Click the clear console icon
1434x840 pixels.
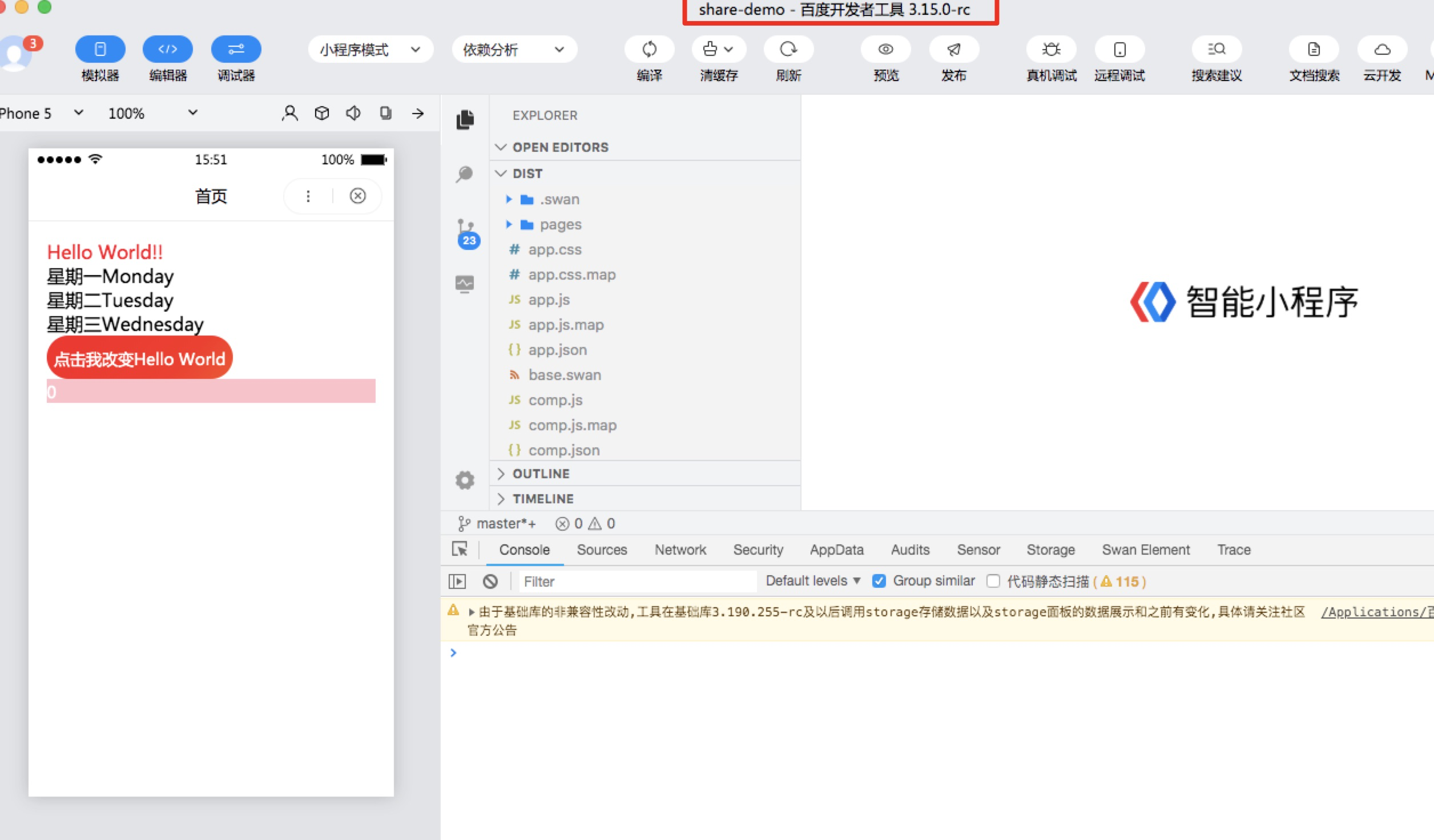click(490, 581)
